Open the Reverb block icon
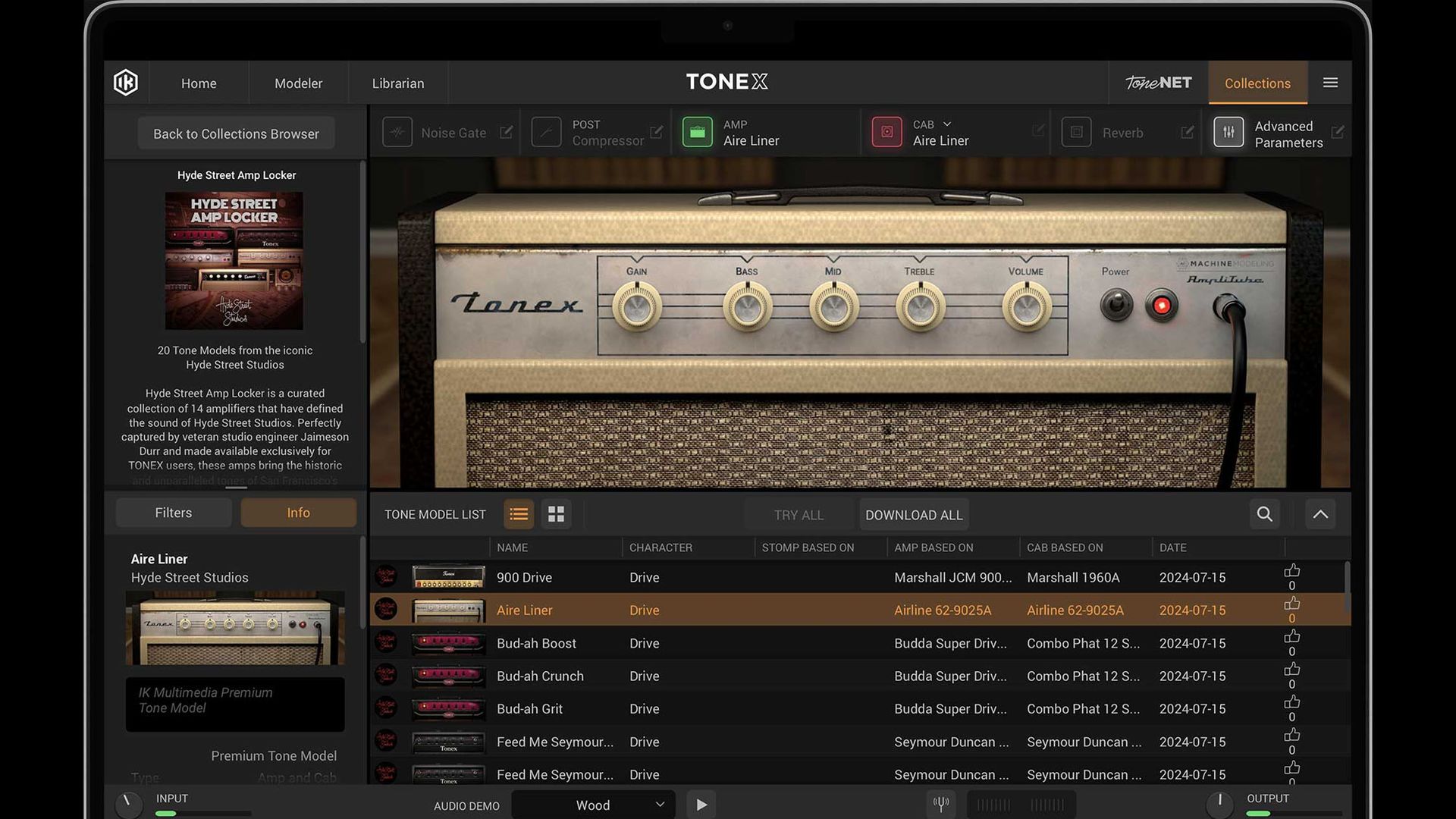The width and height of the screenshot is (1456, 819). coord(1075,131)
